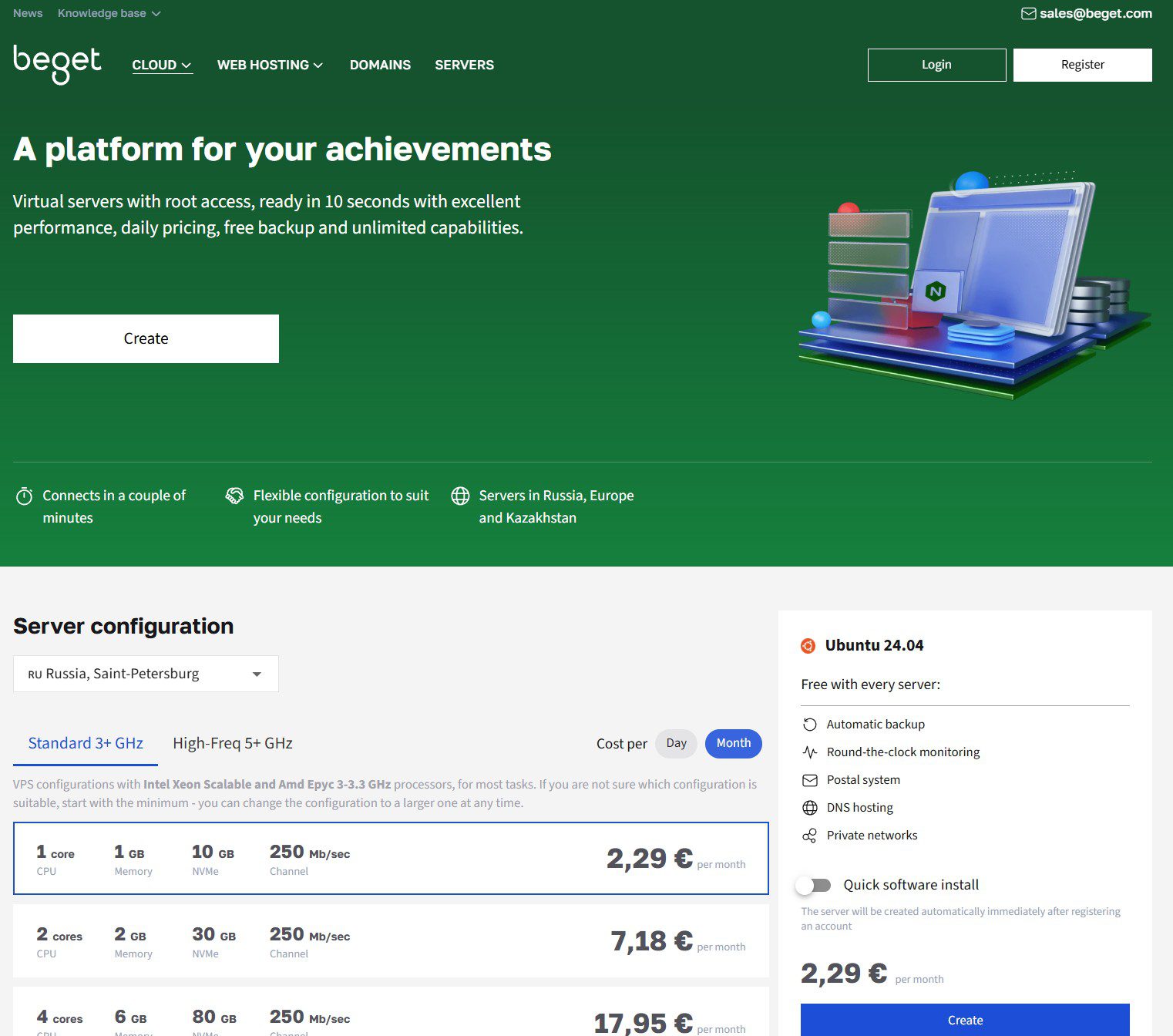Click the Ubuntu 24.04 title
Viewport: 1173px width, 1036px height.
pos(874,646)
